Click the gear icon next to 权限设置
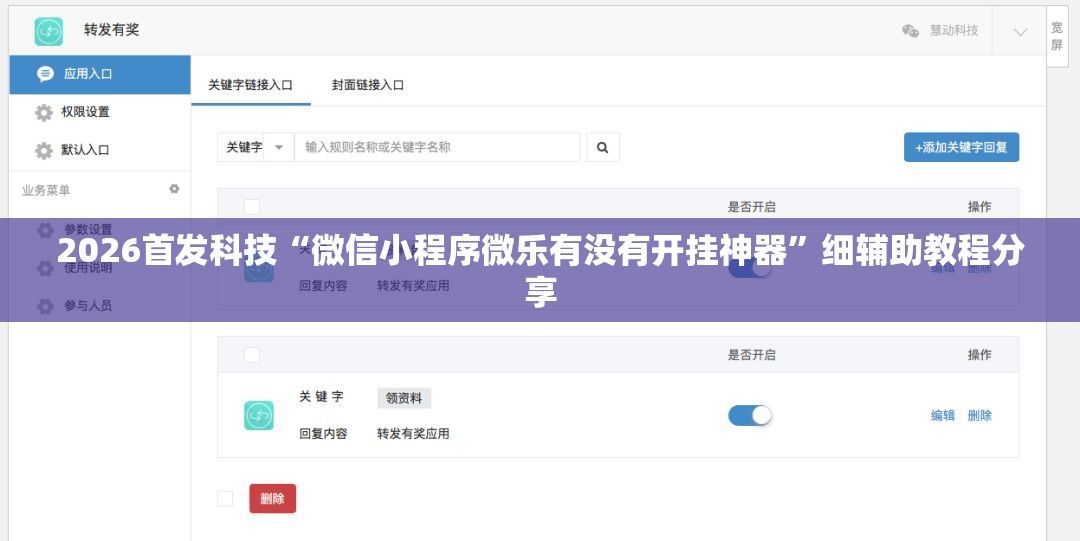Viewport: 1080px width, 541px height. 43,112
